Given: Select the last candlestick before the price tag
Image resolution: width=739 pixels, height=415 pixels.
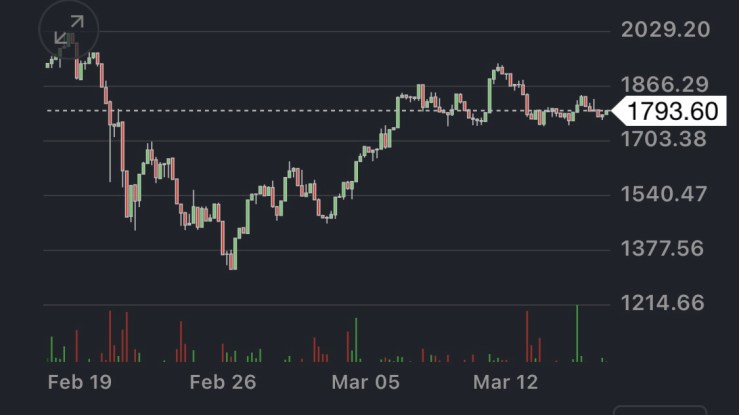Looking at the screenshot, I should click(x=603, y=113).
